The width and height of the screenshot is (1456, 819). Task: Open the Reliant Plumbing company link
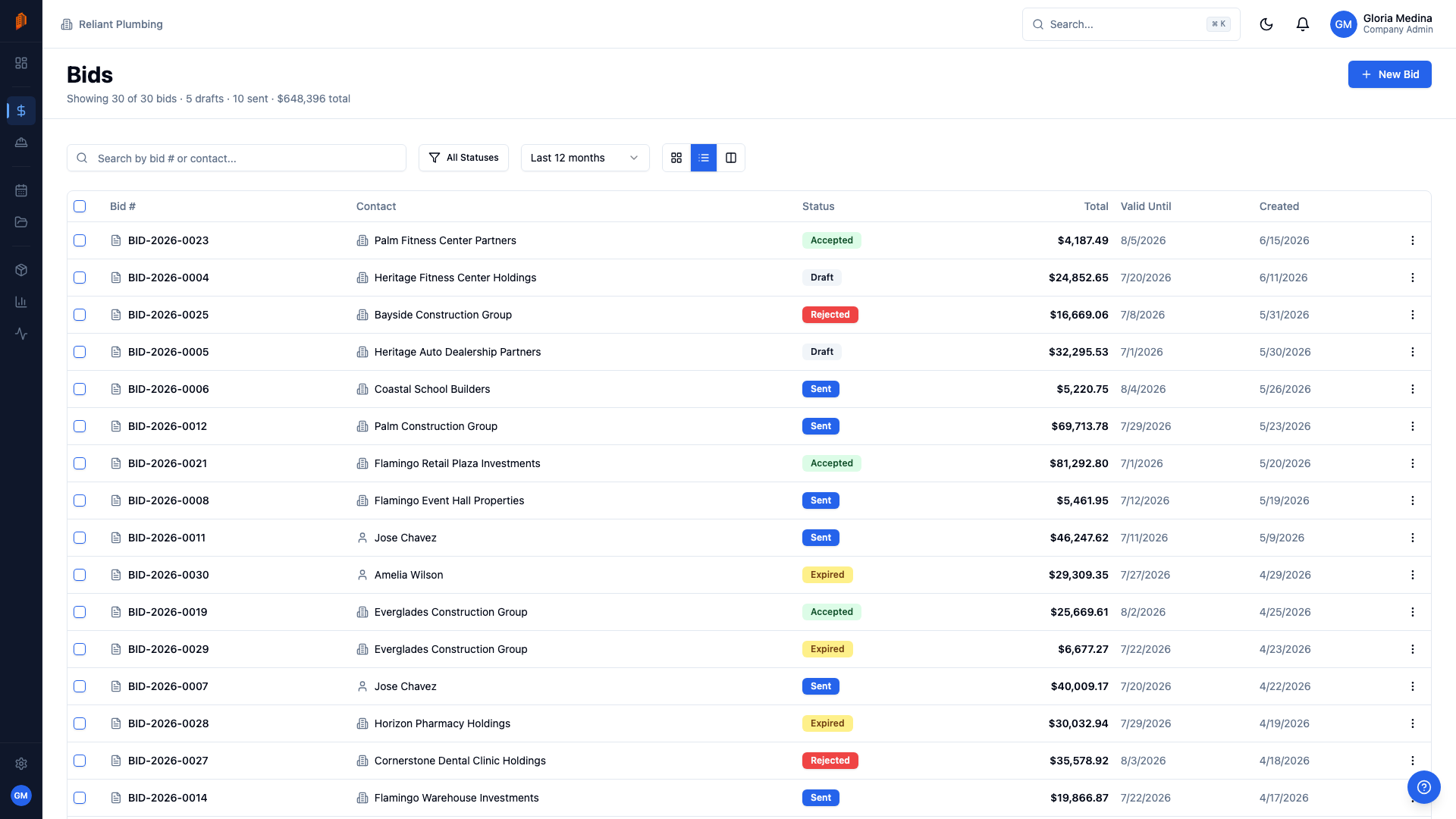coord(112,24)
